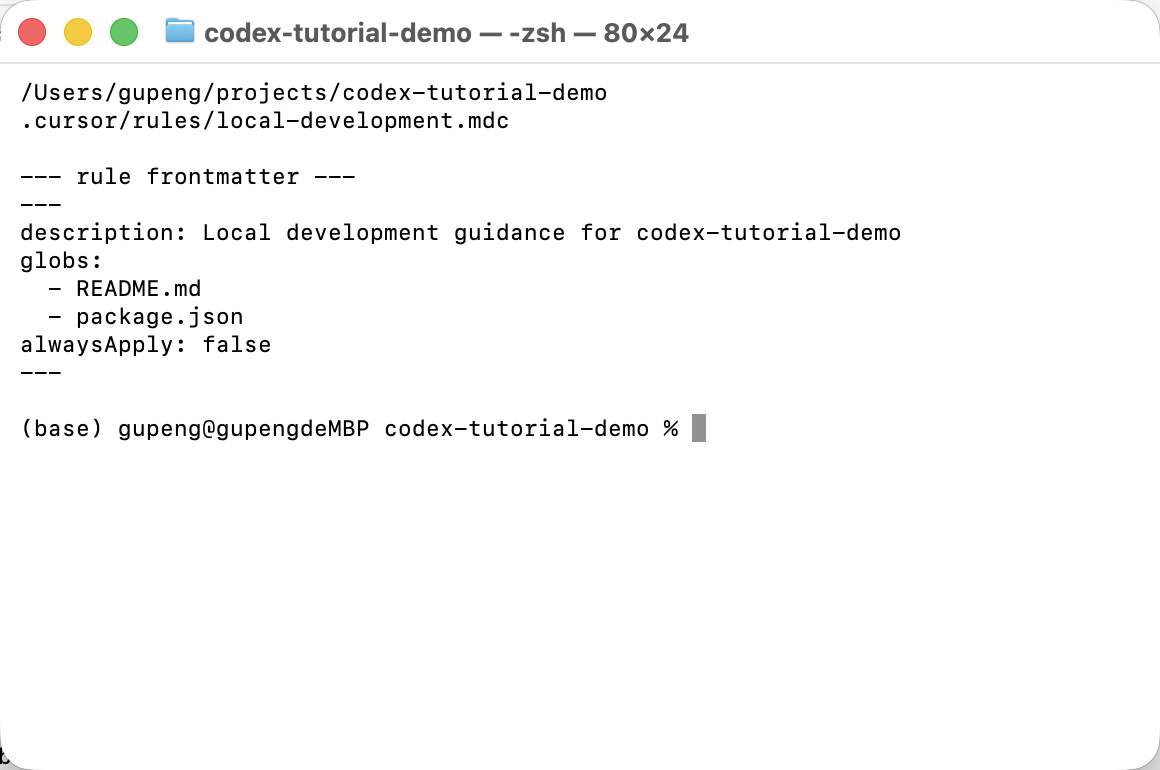This screenshot has width=1160, height=770.
Task: Click the yellow minimize window button
Action: coord(78,33)
